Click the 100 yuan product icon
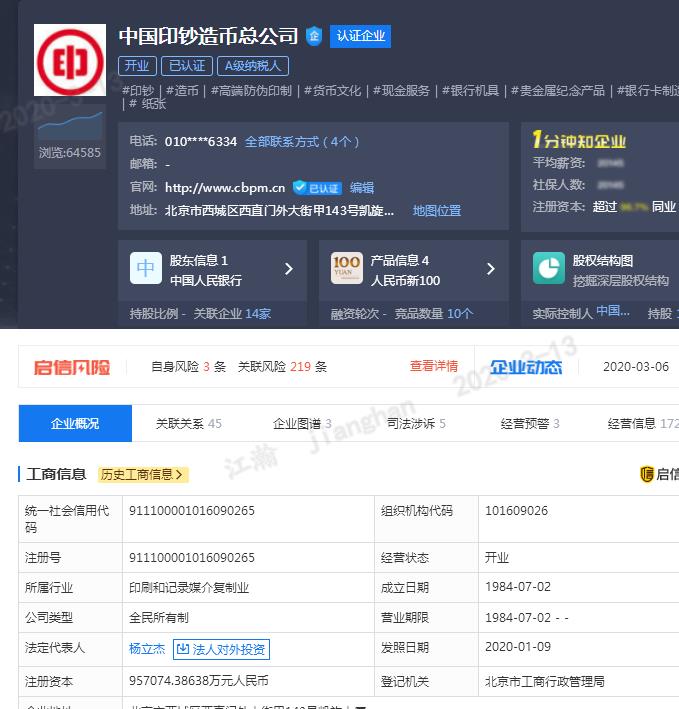 (346, 268)
